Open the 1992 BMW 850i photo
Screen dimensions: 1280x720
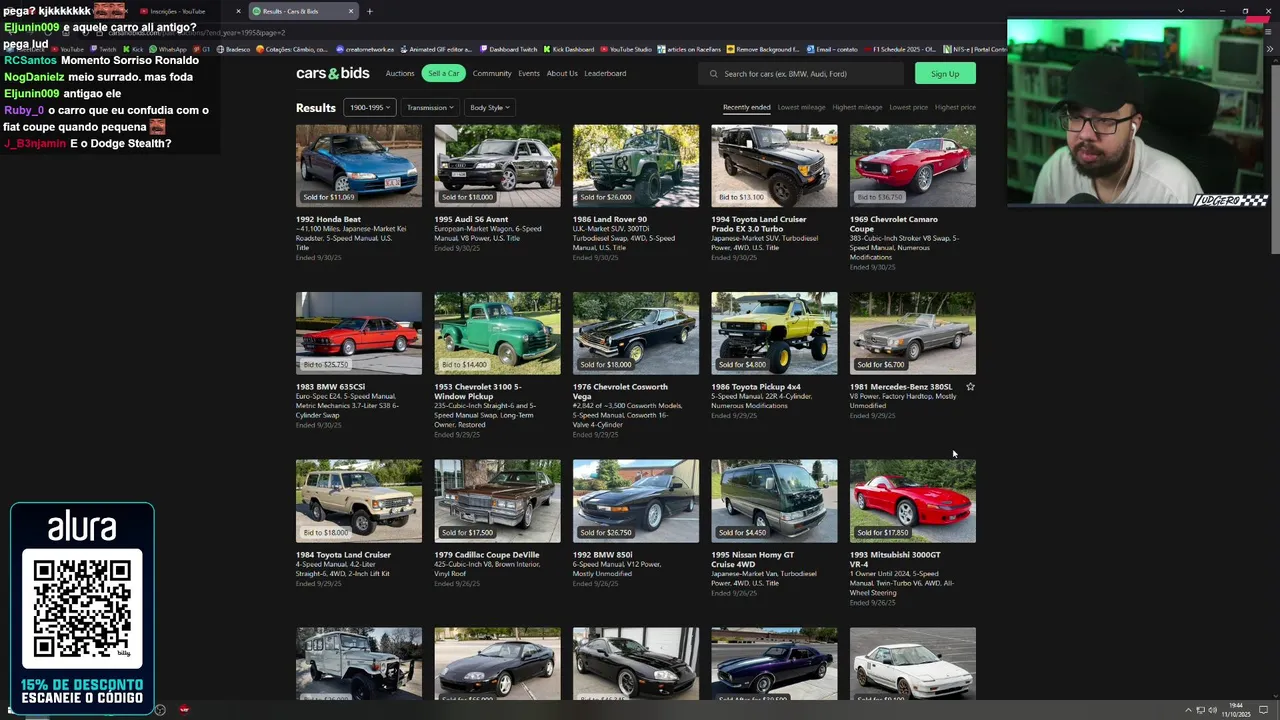[x=636, y=501]
